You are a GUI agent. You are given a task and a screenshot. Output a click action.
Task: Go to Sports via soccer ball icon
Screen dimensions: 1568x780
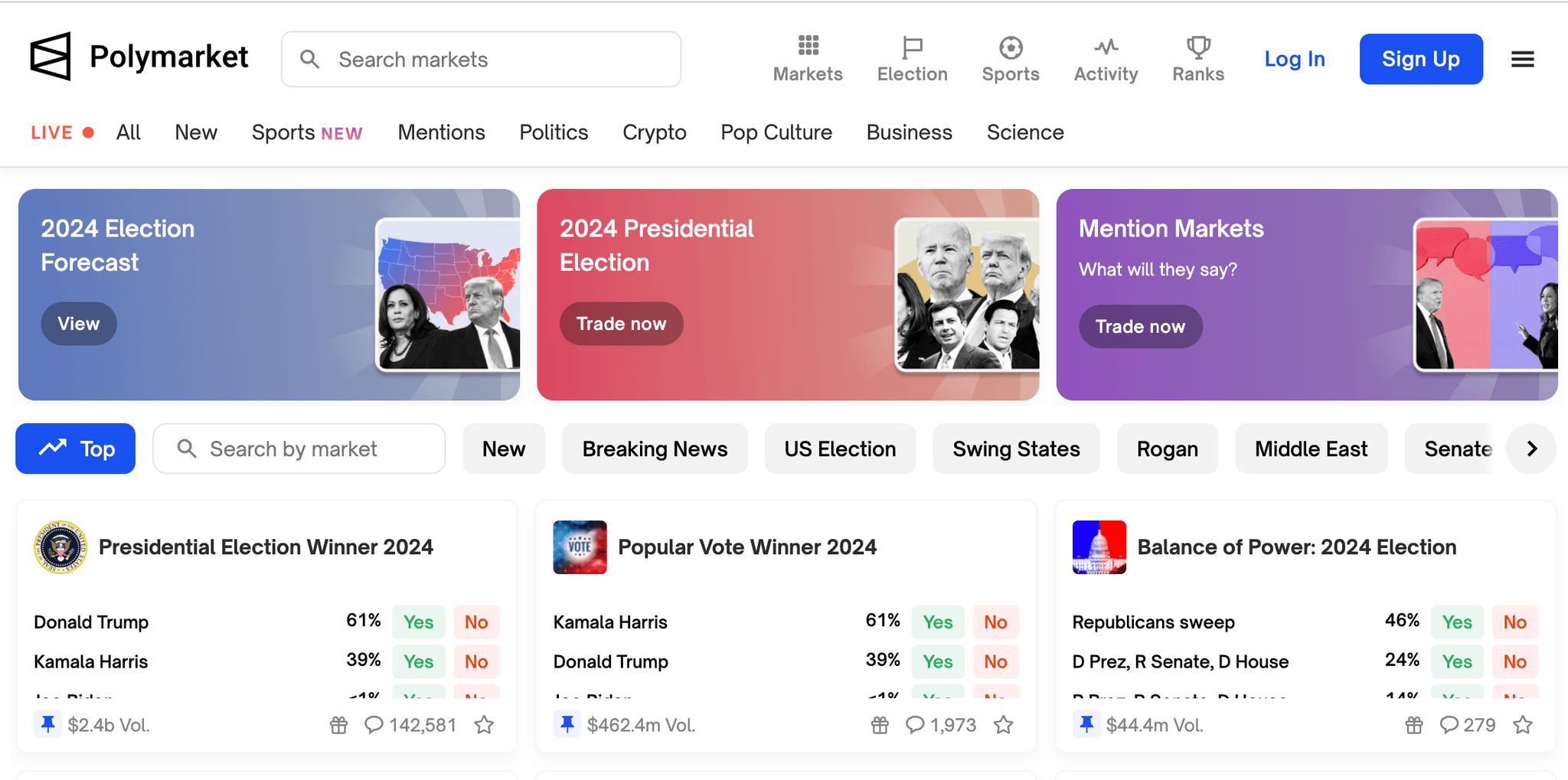click(1011, 47)
